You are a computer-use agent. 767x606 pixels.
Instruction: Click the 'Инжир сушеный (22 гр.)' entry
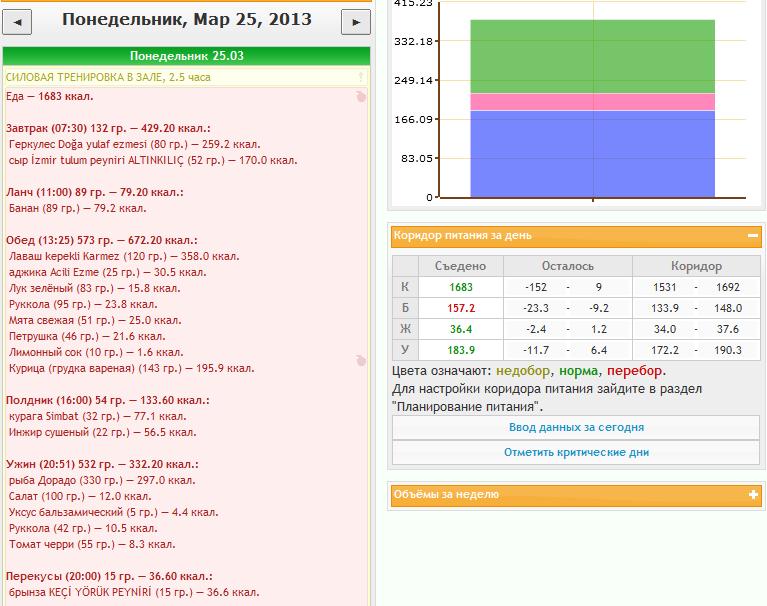pos(103,432)
